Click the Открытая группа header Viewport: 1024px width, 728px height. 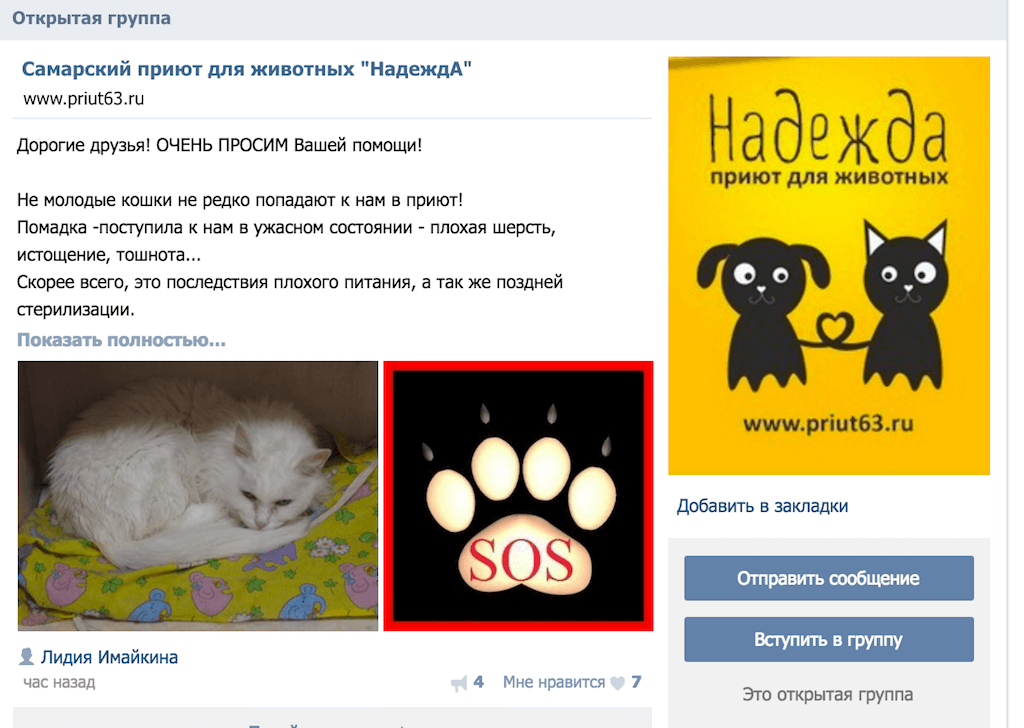91,18
